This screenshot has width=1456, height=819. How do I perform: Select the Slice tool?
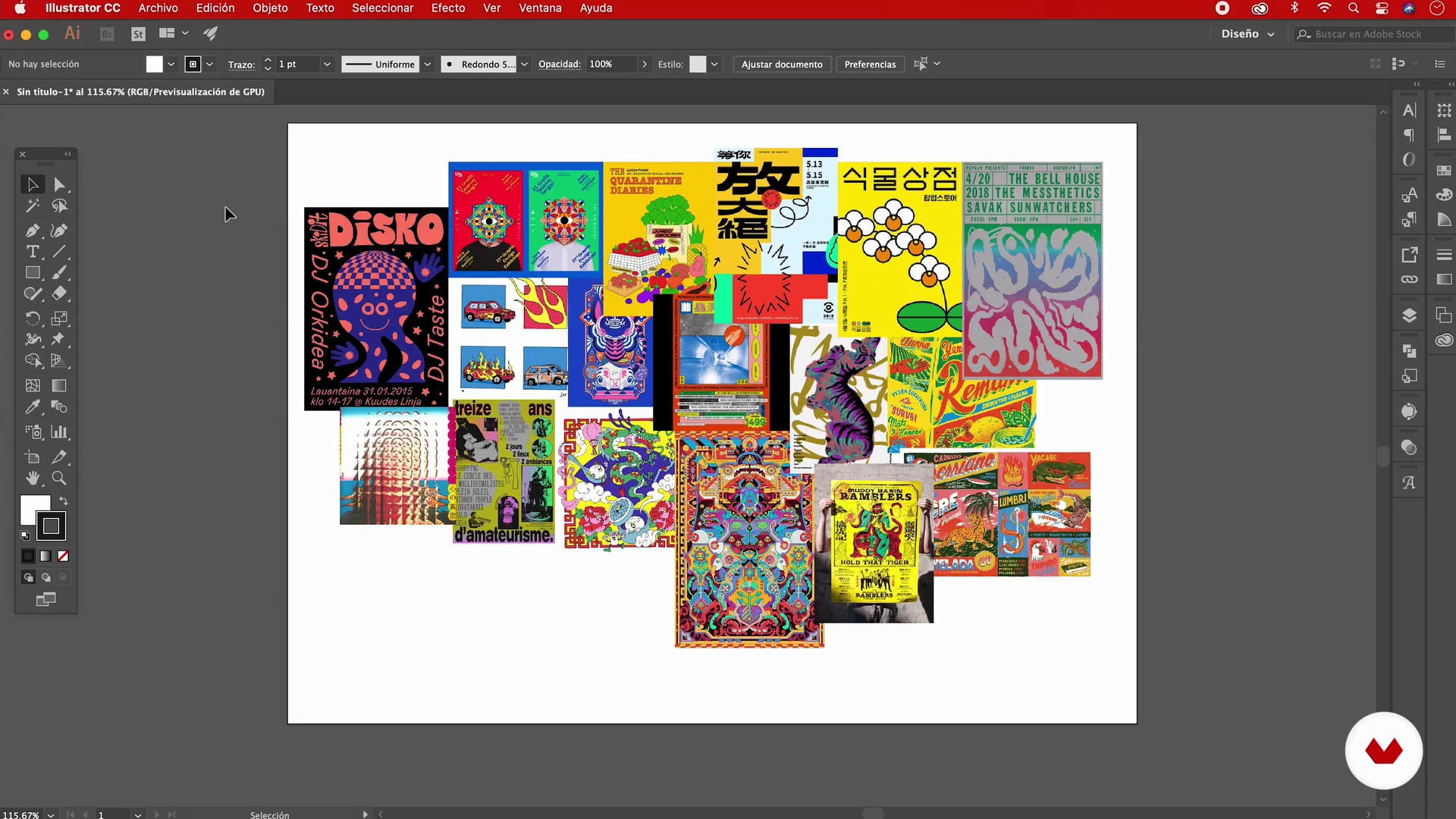pos(59,457)
